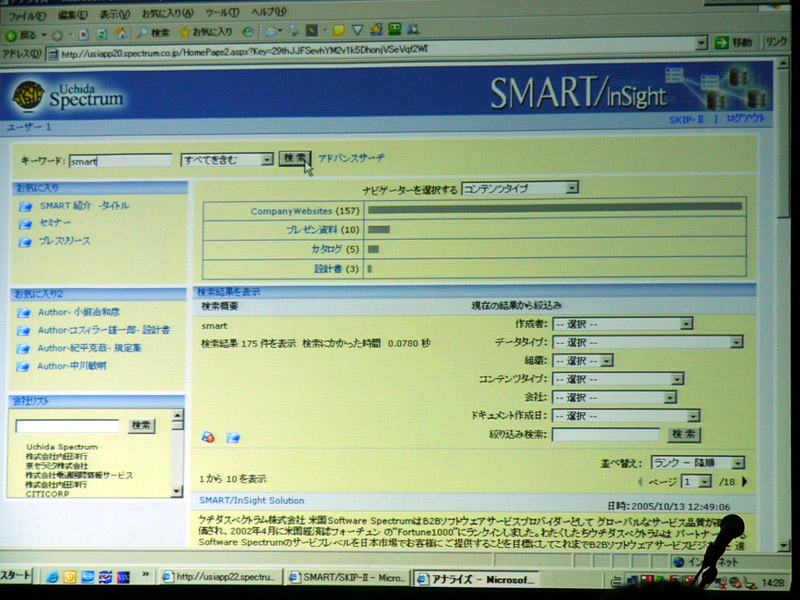Launch Internet Explorer from quick launch bar
This screenshot has height=600, width=800.
[52, 577]
